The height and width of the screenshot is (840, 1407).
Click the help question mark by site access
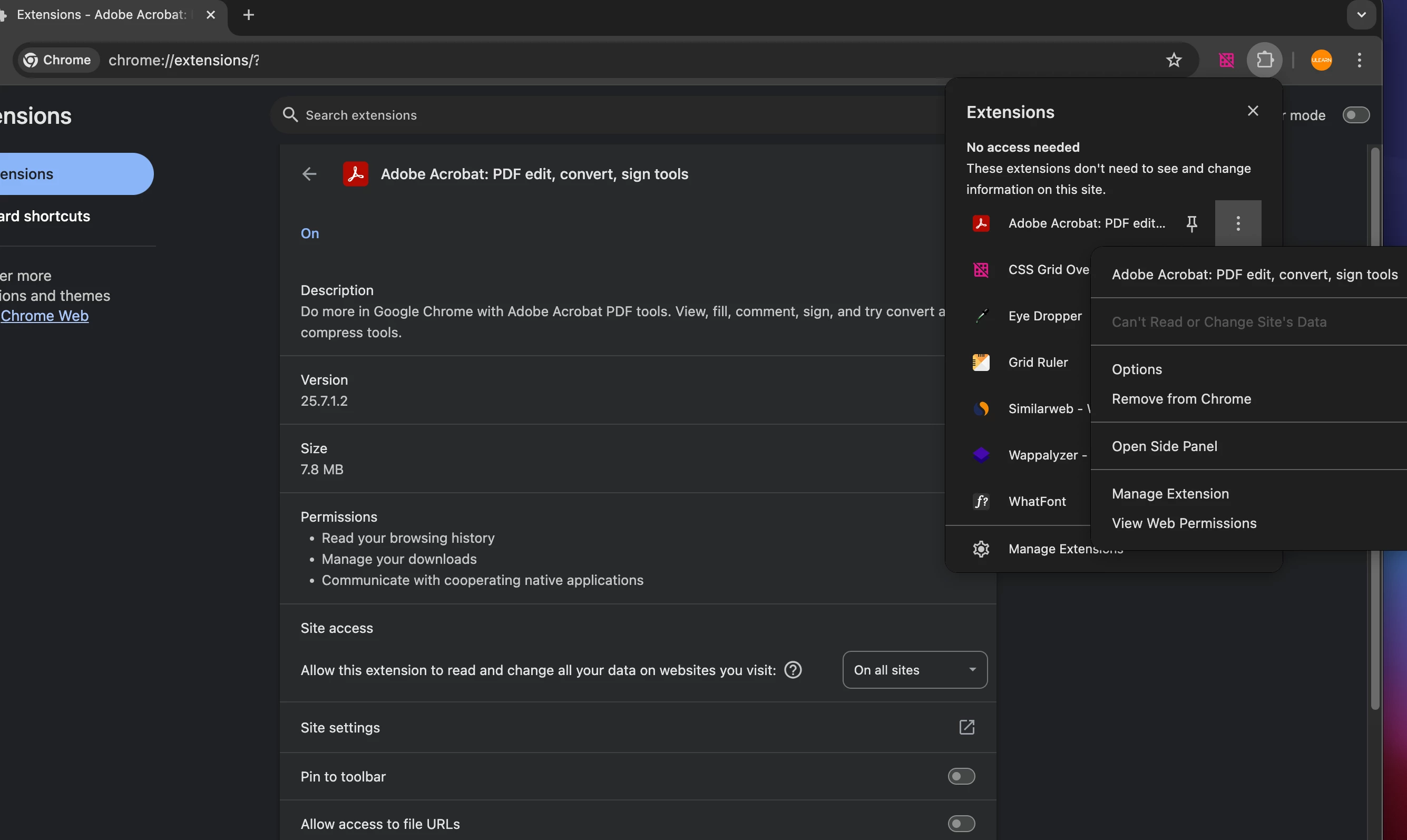click(x=793, y=670)
